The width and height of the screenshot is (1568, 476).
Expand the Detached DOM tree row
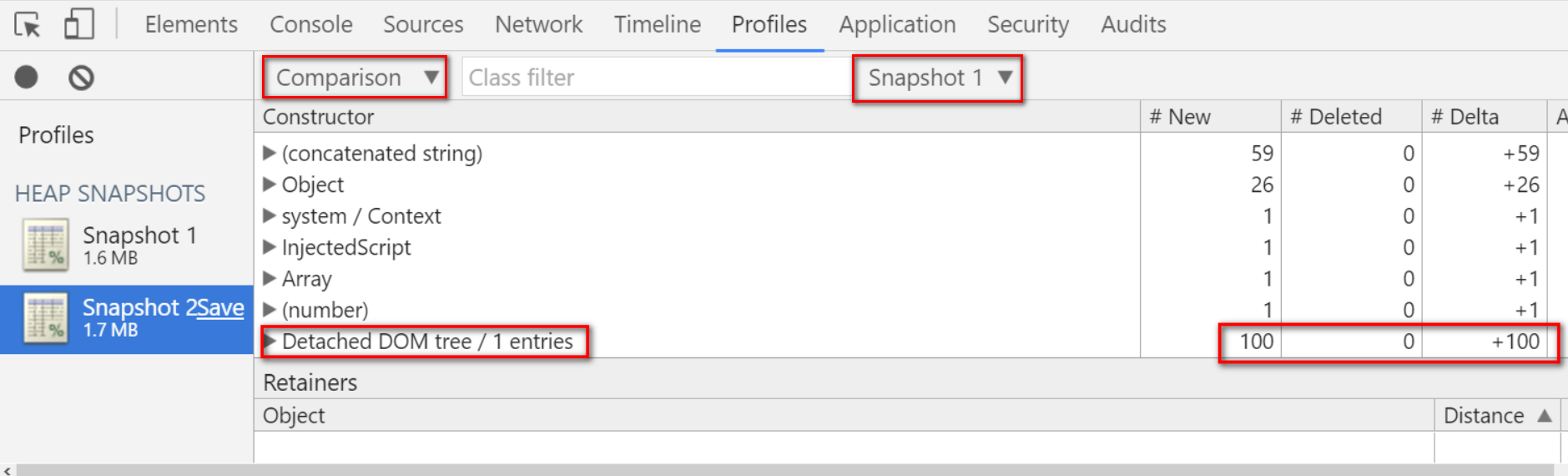pos(270,341)
